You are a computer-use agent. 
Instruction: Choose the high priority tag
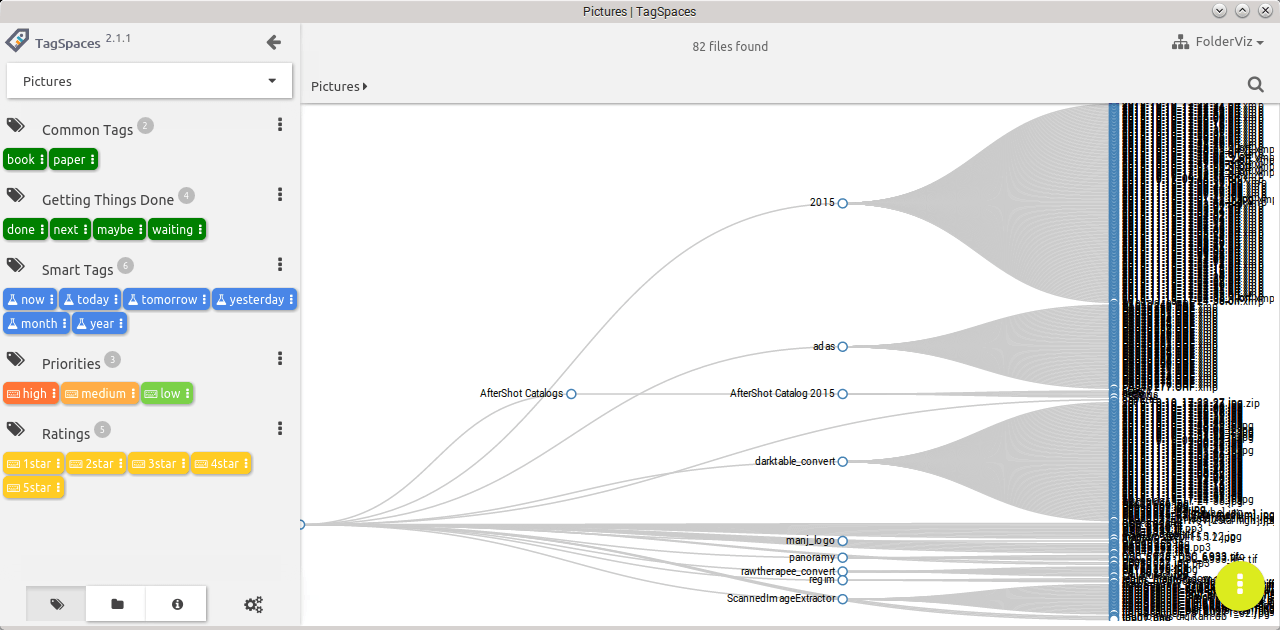click(31, 393)
